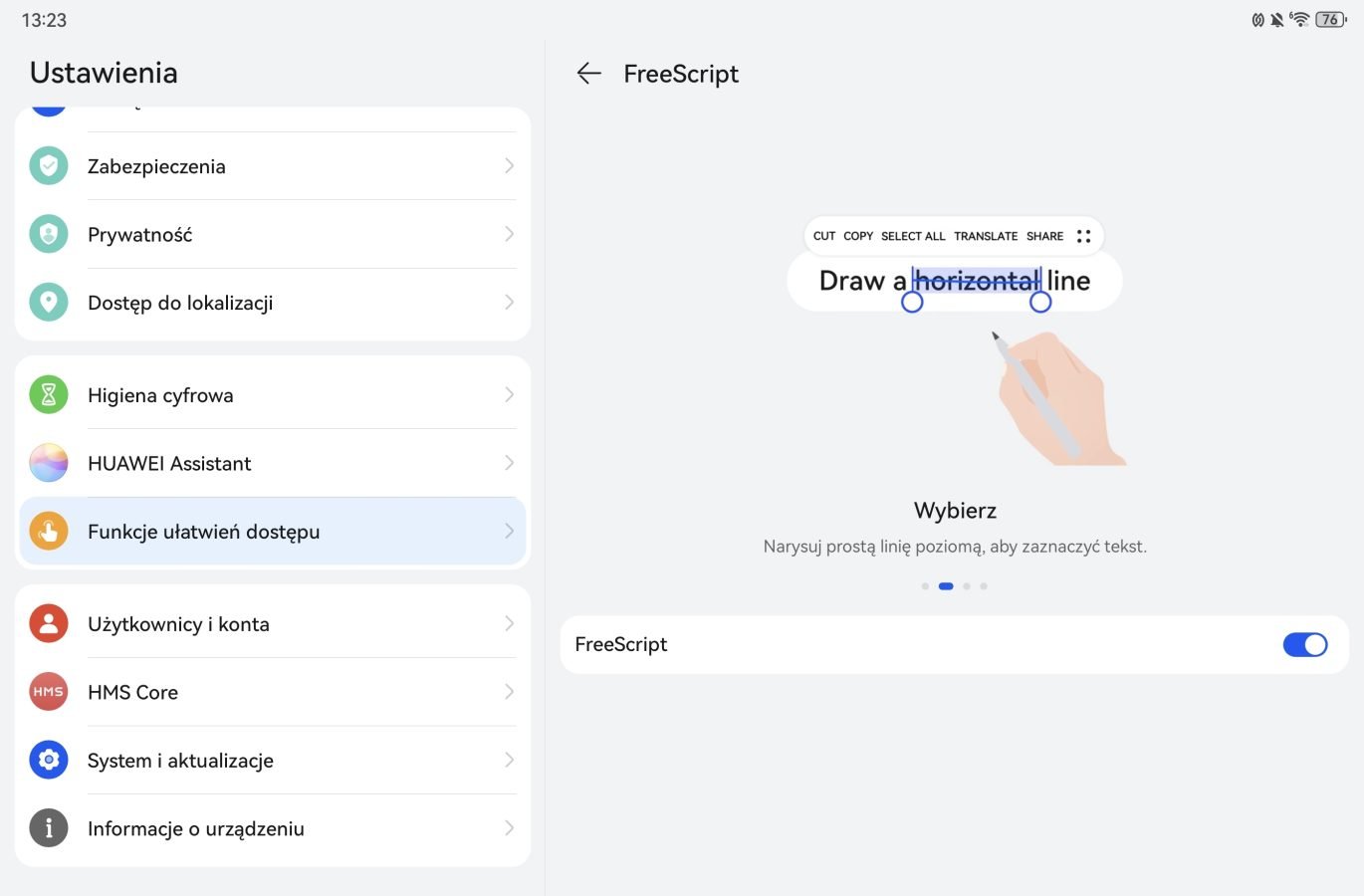Expand the Zabezpieczenia row chevron
The image size is (1364, 896).
(509, 166)
